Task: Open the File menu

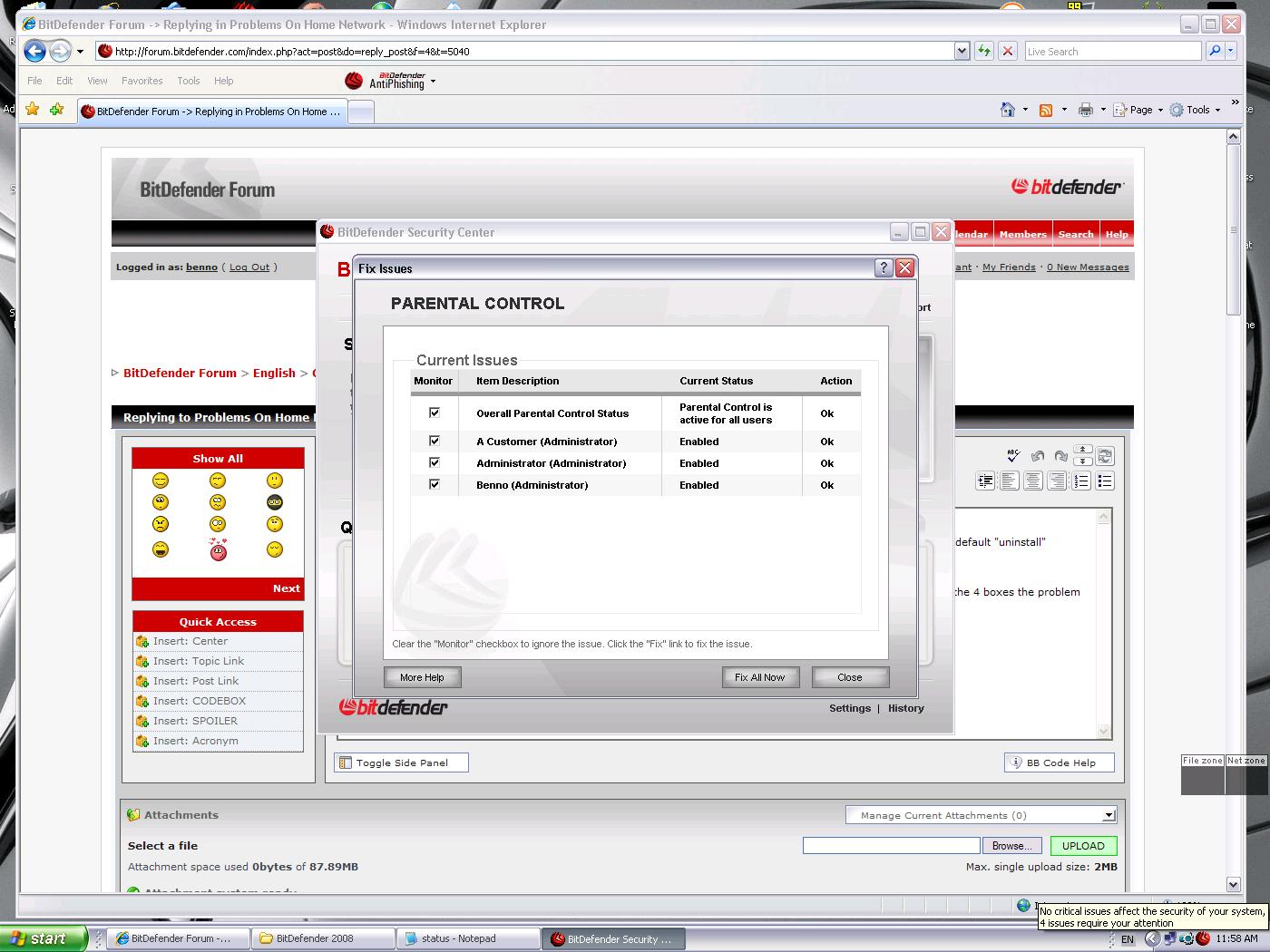Action: (x=34, y=81)
